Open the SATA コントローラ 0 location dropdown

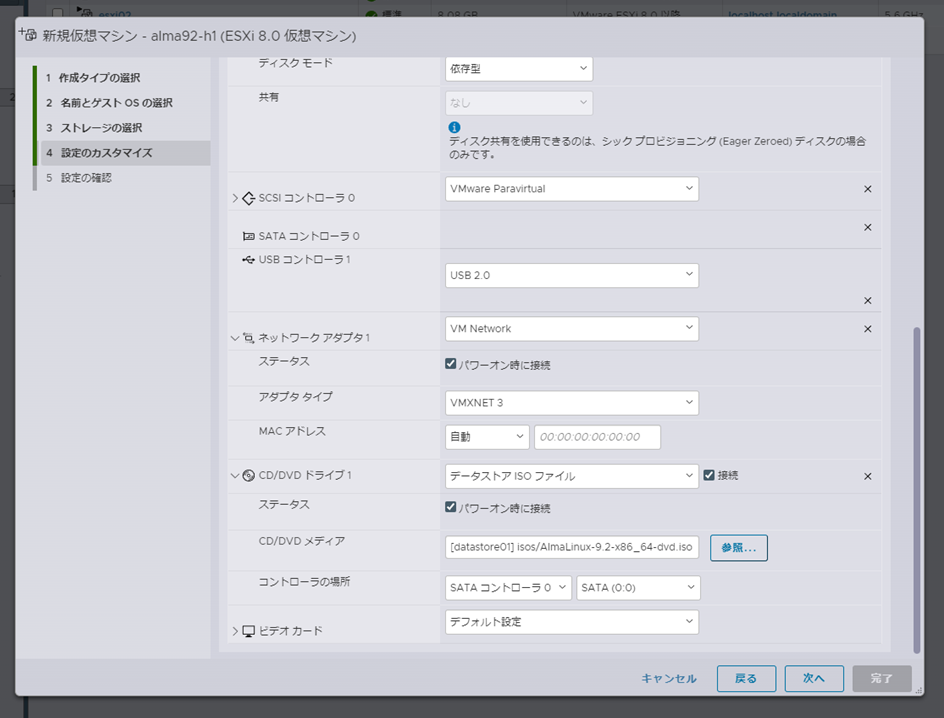[508, 587]
